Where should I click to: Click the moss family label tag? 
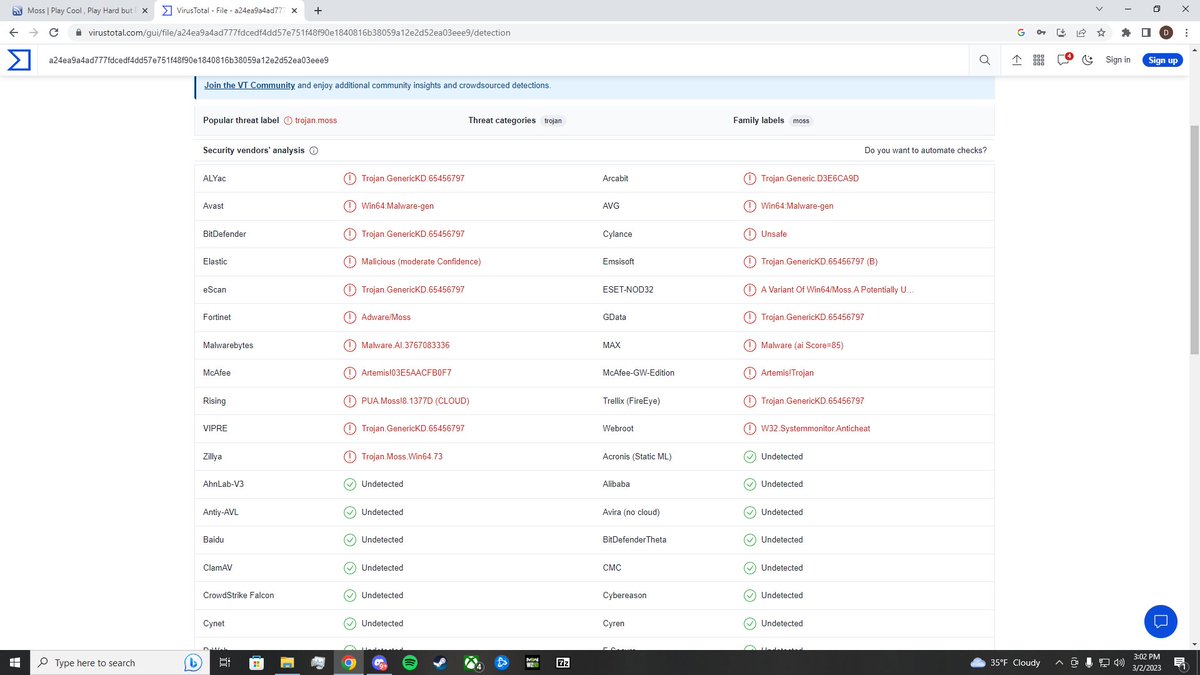click(801, 120)
